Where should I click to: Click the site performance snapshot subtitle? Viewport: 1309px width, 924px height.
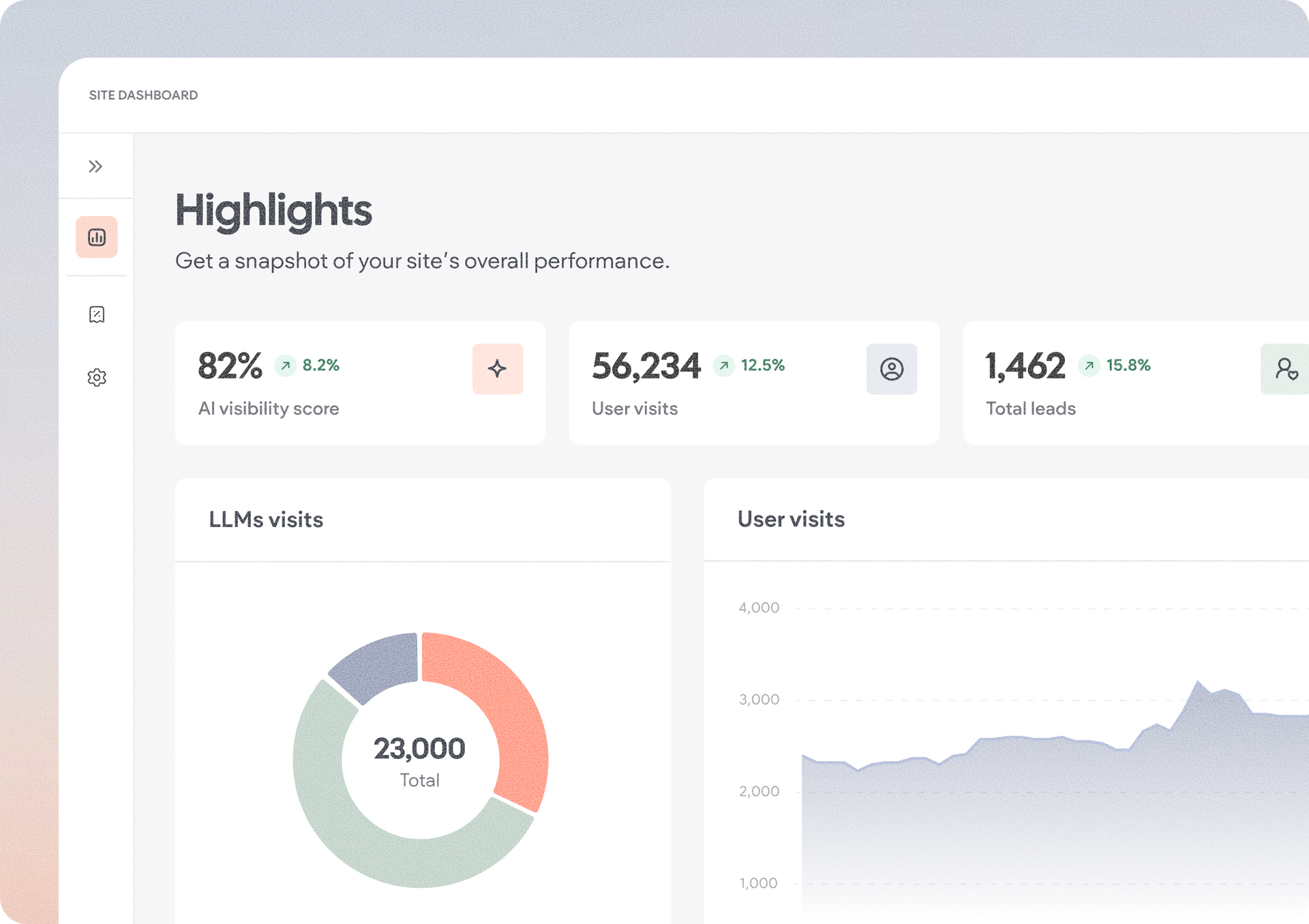pyautogui.click(x=423, y=261)
